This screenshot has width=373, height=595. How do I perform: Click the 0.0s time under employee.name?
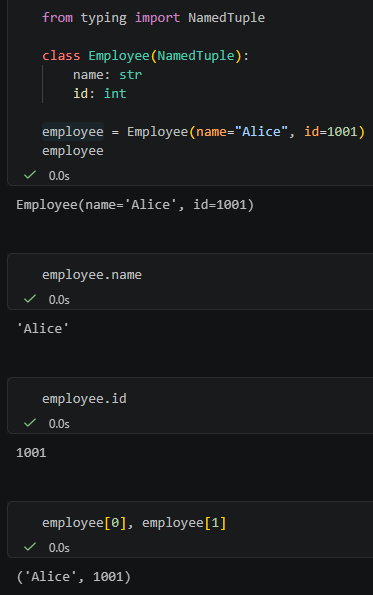(x=59, y=300)
